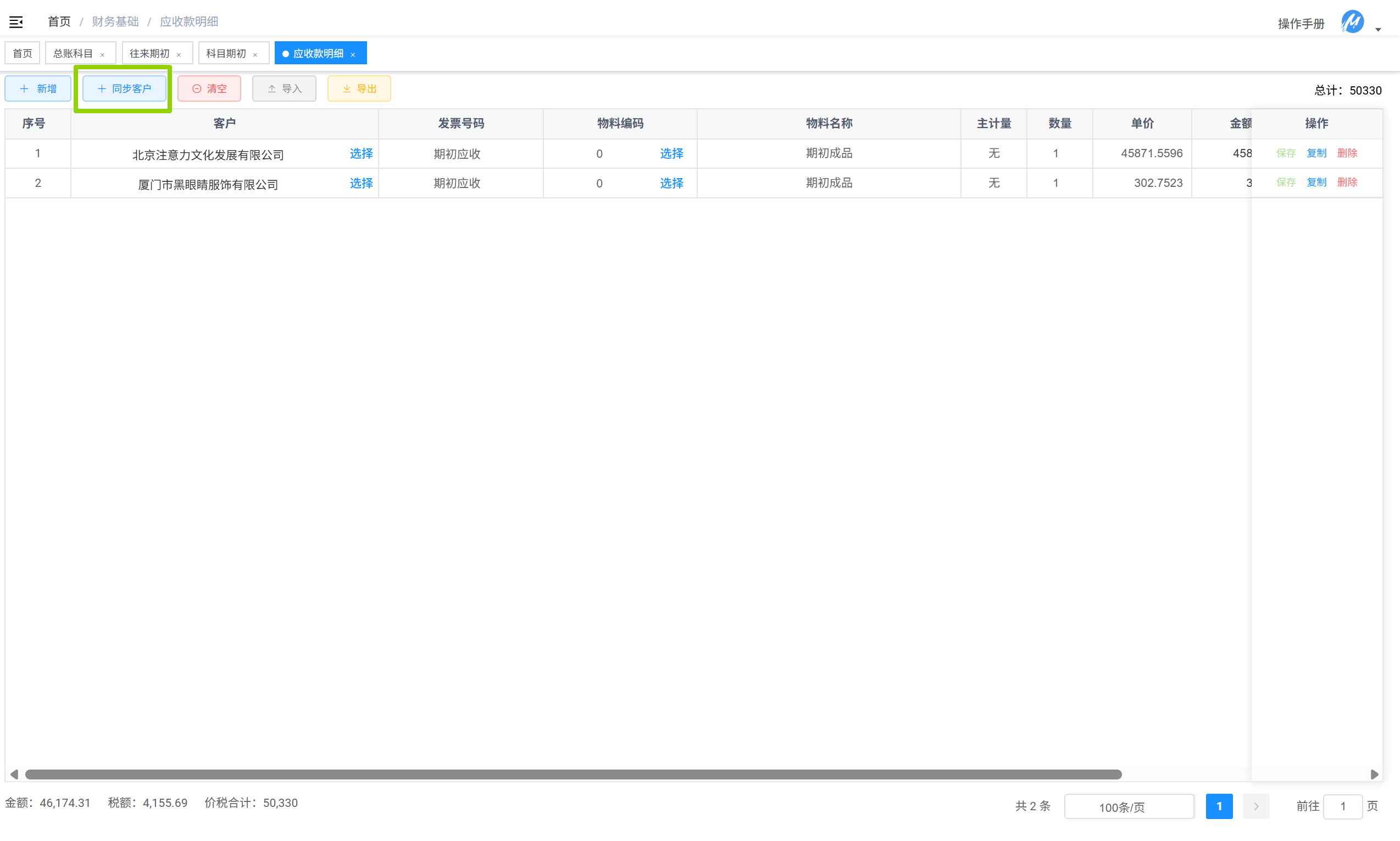
Task: Close the 总账科目 tab
Action: 103,55
